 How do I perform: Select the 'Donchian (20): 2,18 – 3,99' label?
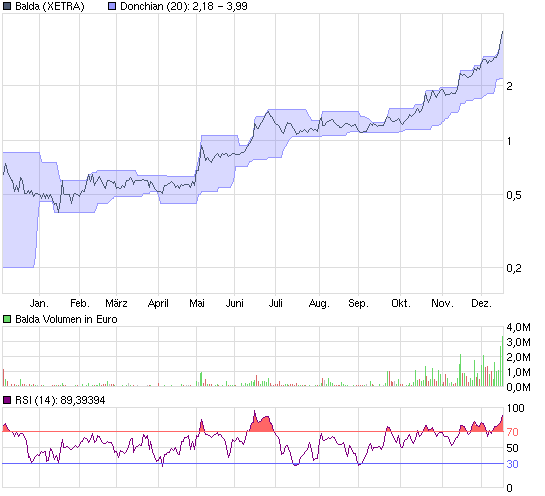click(x=184, y=6)
